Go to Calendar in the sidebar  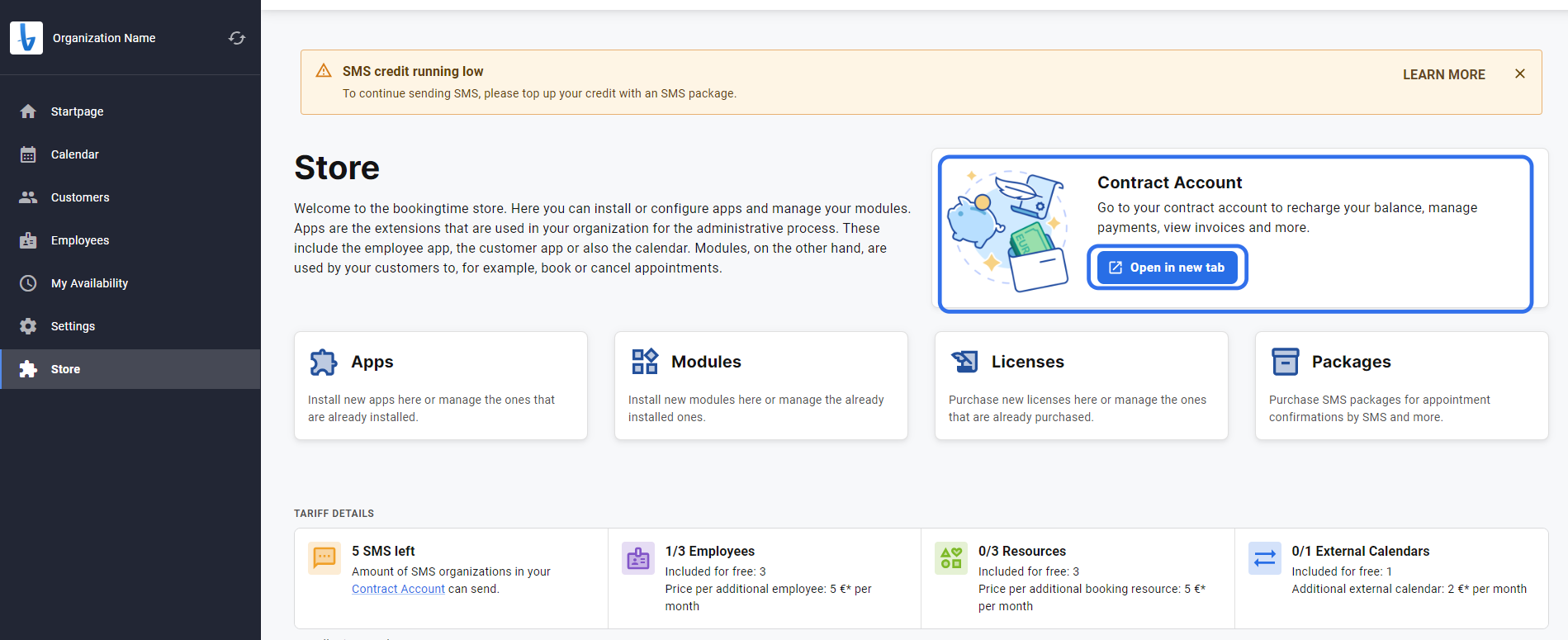[130, 154]
